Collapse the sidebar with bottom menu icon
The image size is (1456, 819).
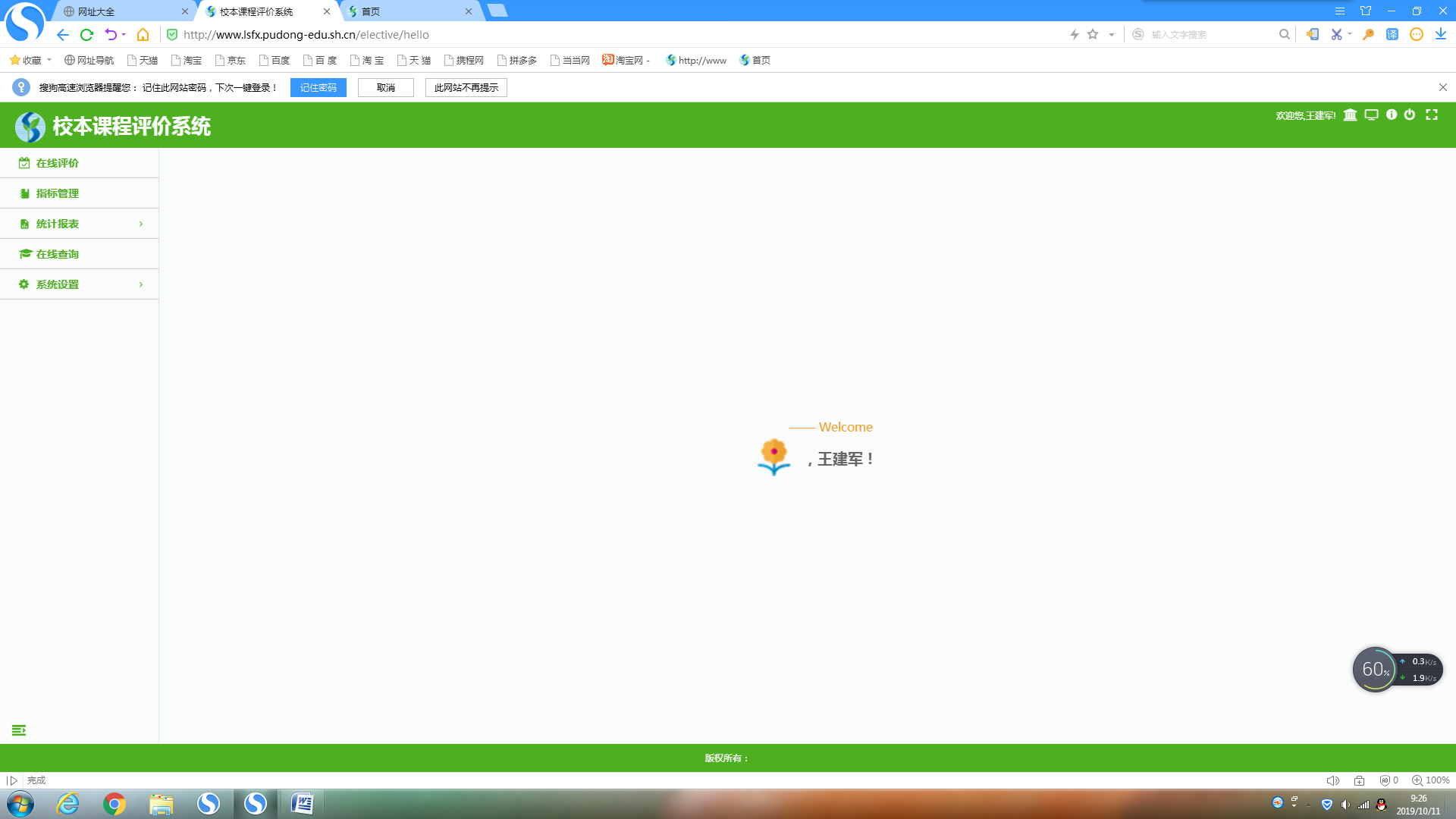pyautogui.click(x=19, y=730)
